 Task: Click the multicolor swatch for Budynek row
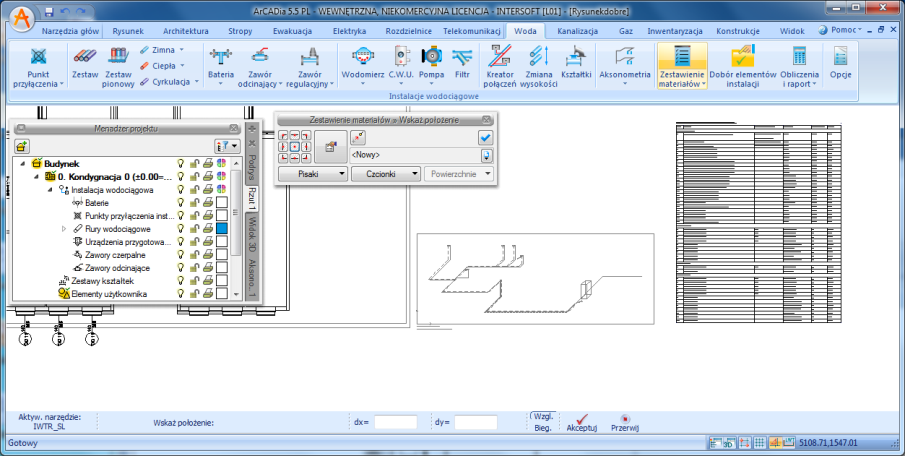(222, 164)
